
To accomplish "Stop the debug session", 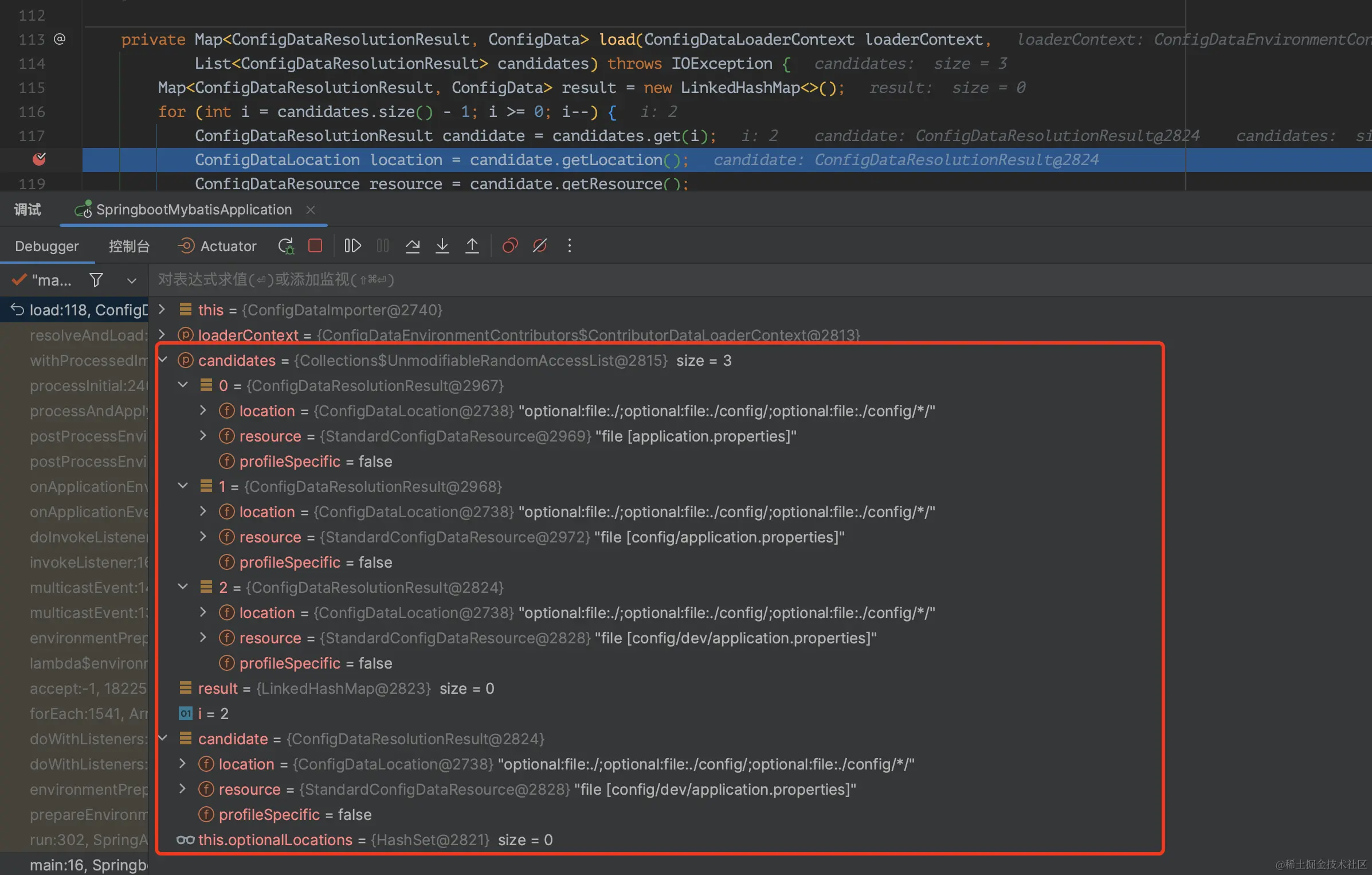I will coord(315,246).
